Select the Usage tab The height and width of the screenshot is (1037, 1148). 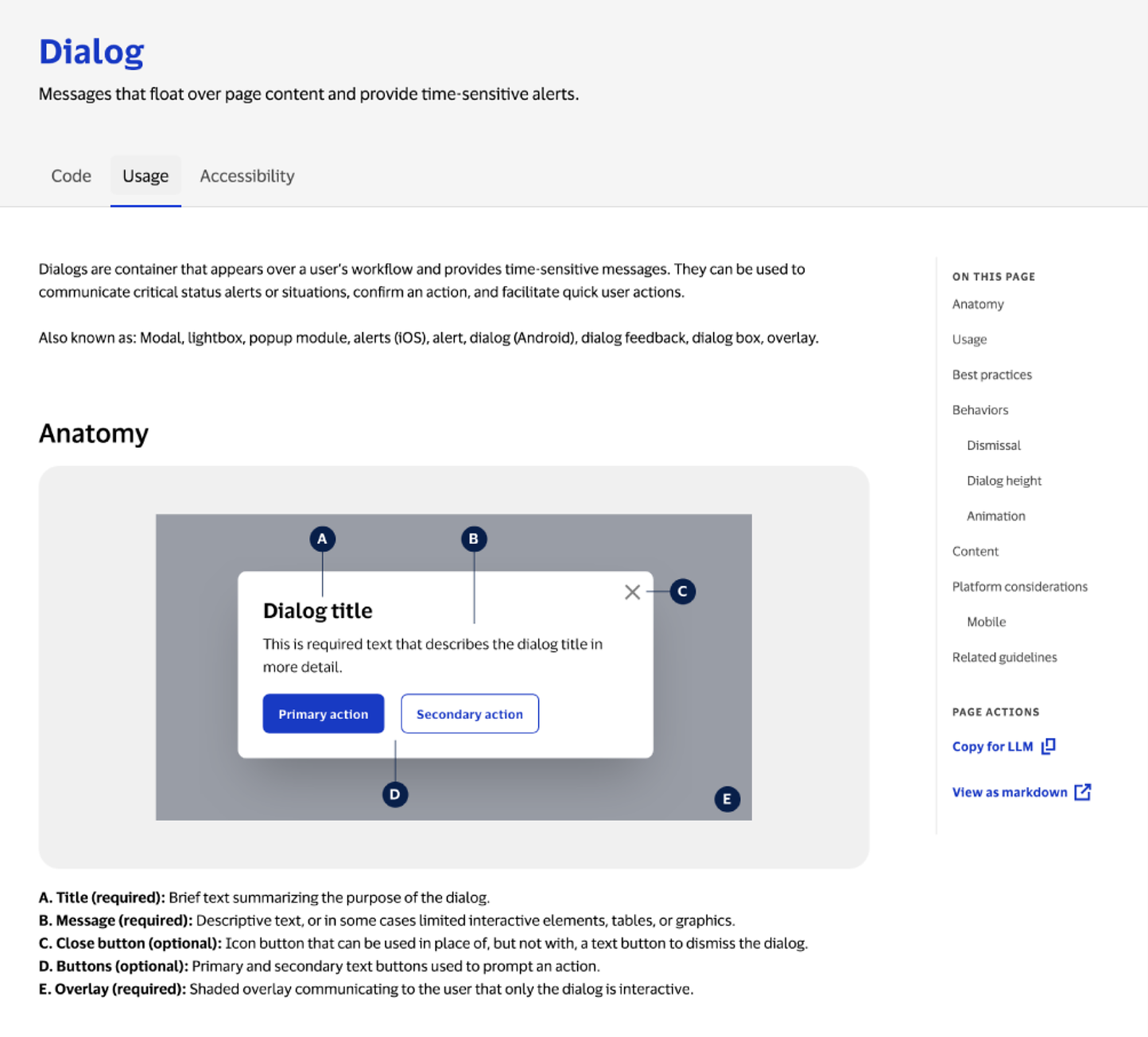coord(146,176)
